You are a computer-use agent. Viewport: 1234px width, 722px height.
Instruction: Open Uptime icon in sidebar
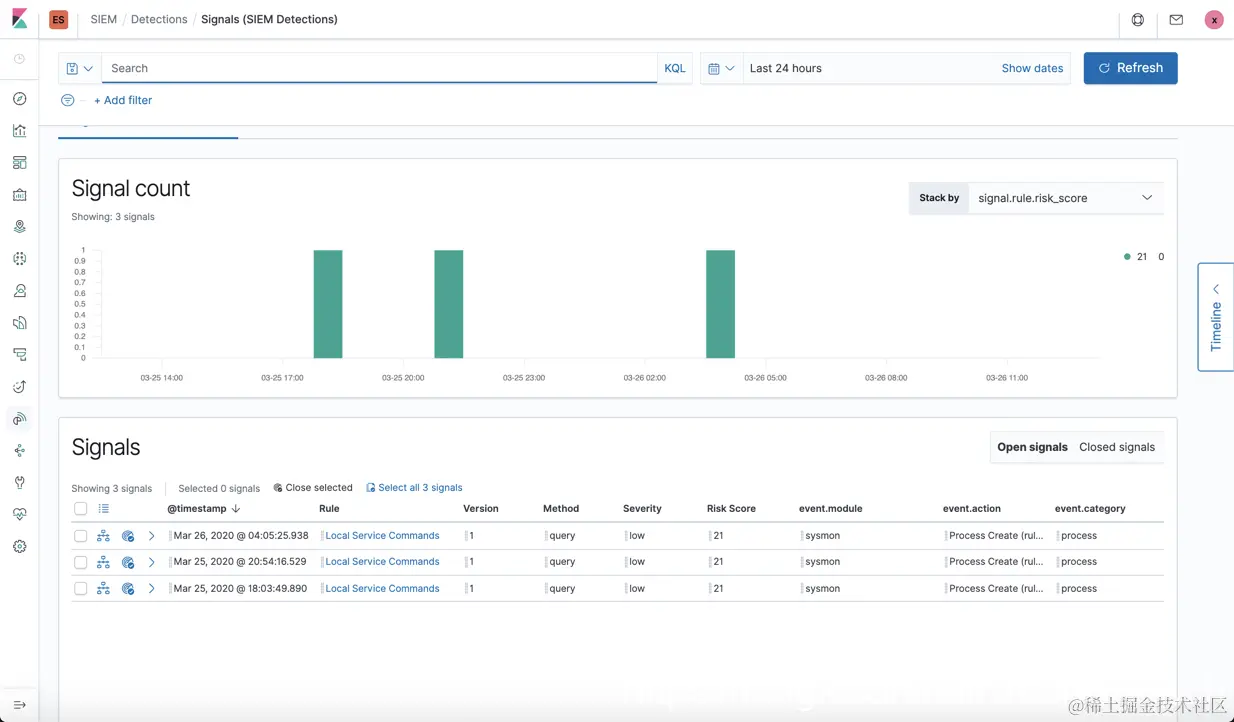coord(19,386)
